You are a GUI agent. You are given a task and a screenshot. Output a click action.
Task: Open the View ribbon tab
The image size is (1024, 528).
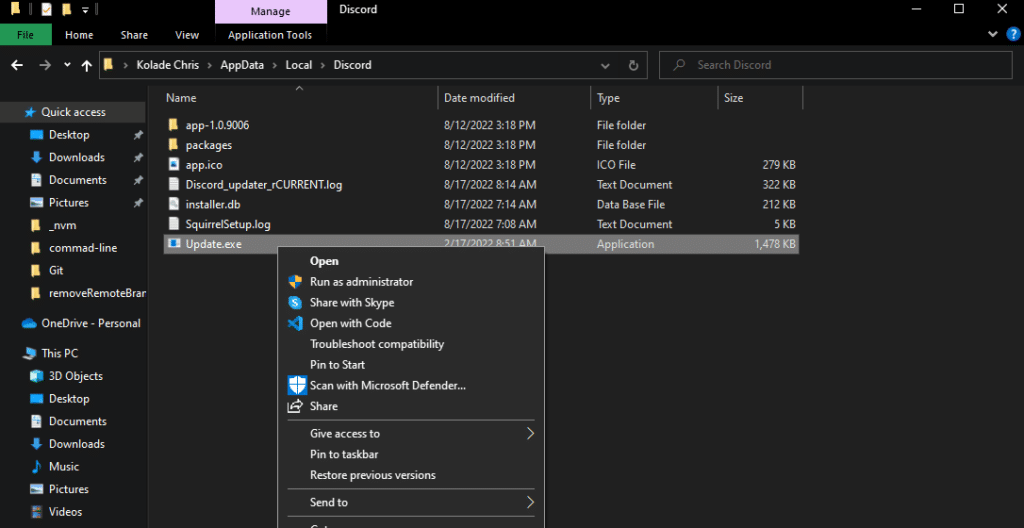(x=187, y=35)
